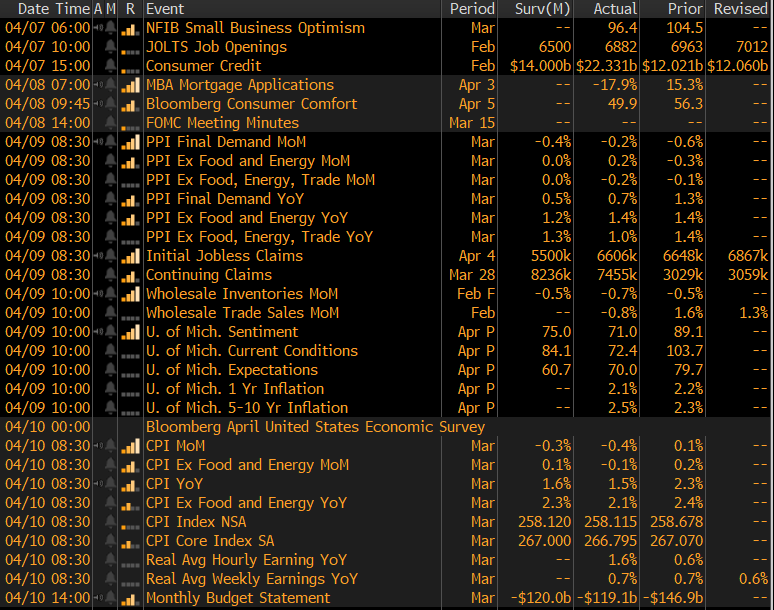Screen dimensions: 774x610
Task: Click the relevance bar indicator for Wholesale Inventories MoM
Action: [130, 294]
